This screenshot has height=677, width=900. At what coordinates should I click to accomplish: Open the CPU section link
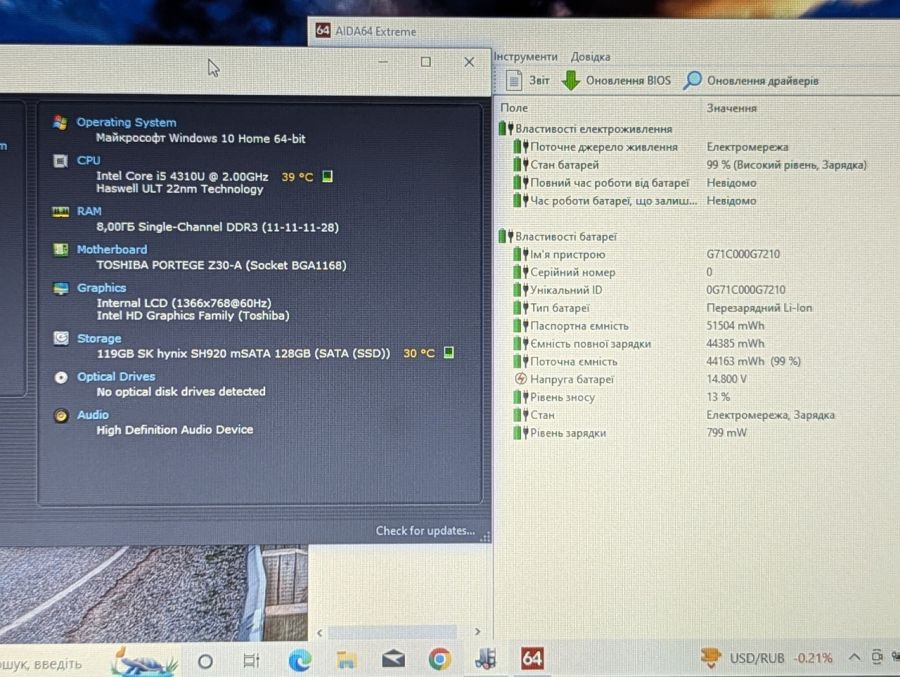pyautogui.click(x=88, y=160)
